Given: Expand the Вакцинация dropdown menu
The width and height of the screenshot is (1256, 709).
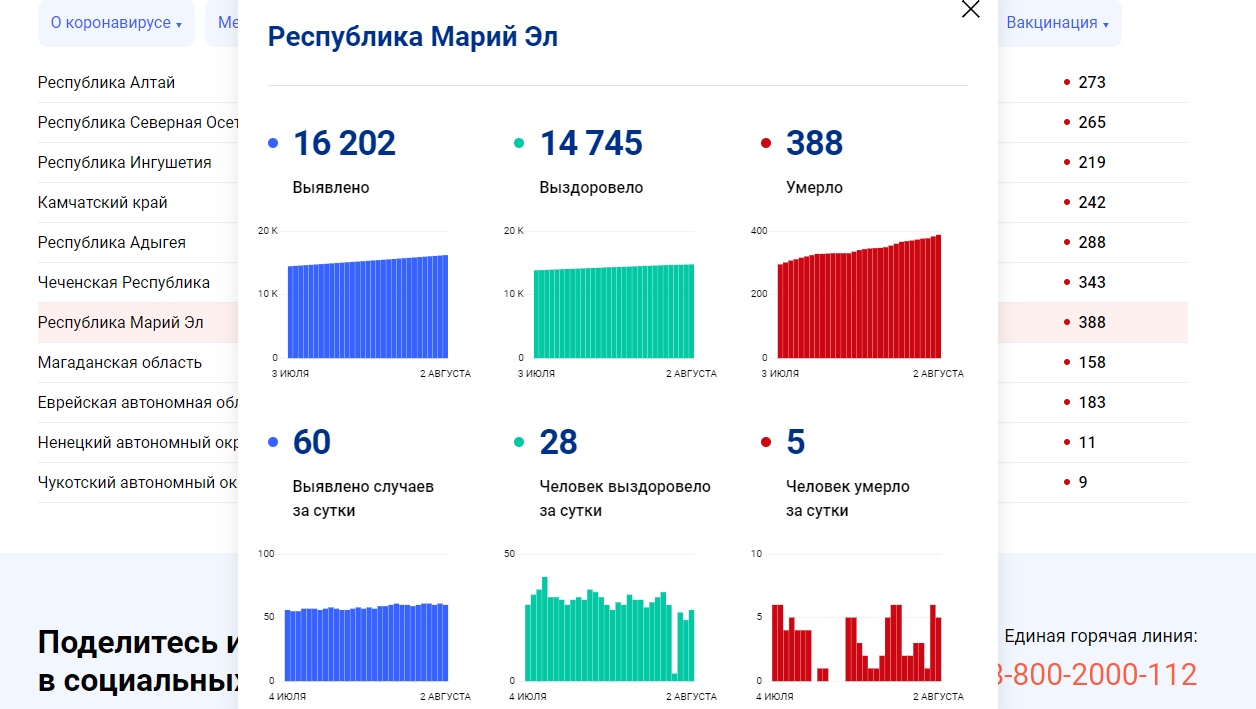Looking at the screenshot, I should point(1057,23).
